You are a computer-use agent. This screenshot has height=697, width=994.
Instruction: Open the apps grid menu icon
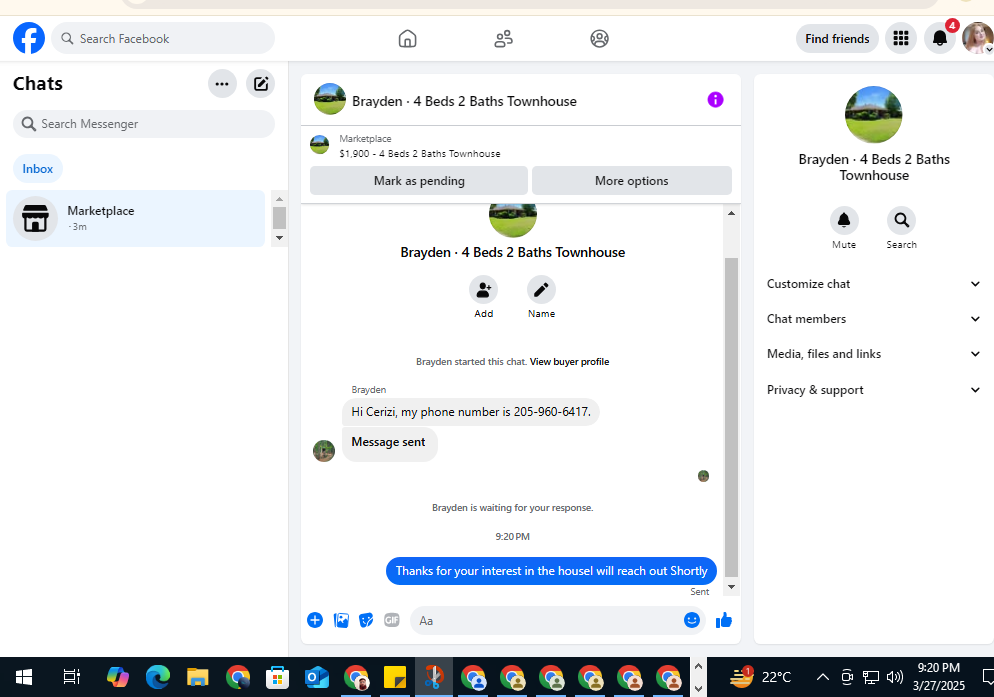(x=901, y=39)
